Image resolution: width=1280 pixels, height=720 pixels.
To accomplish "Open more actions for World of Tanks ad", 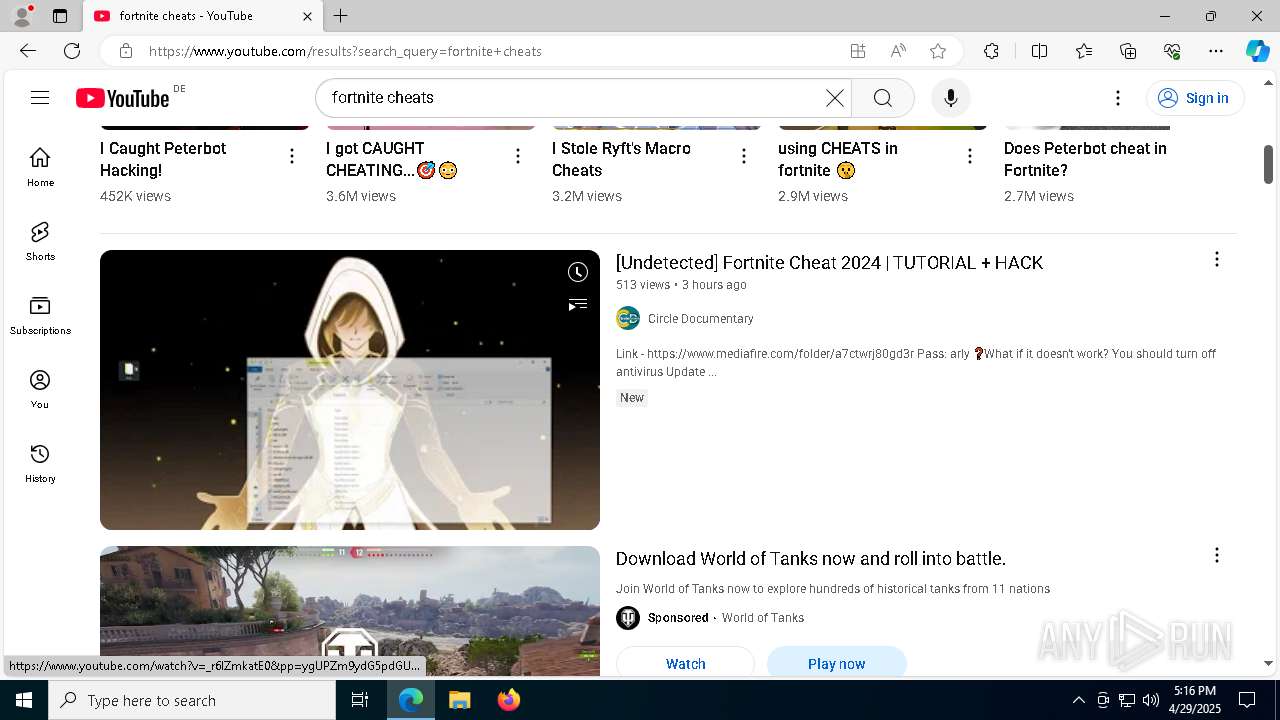I will coord(1217,555).
